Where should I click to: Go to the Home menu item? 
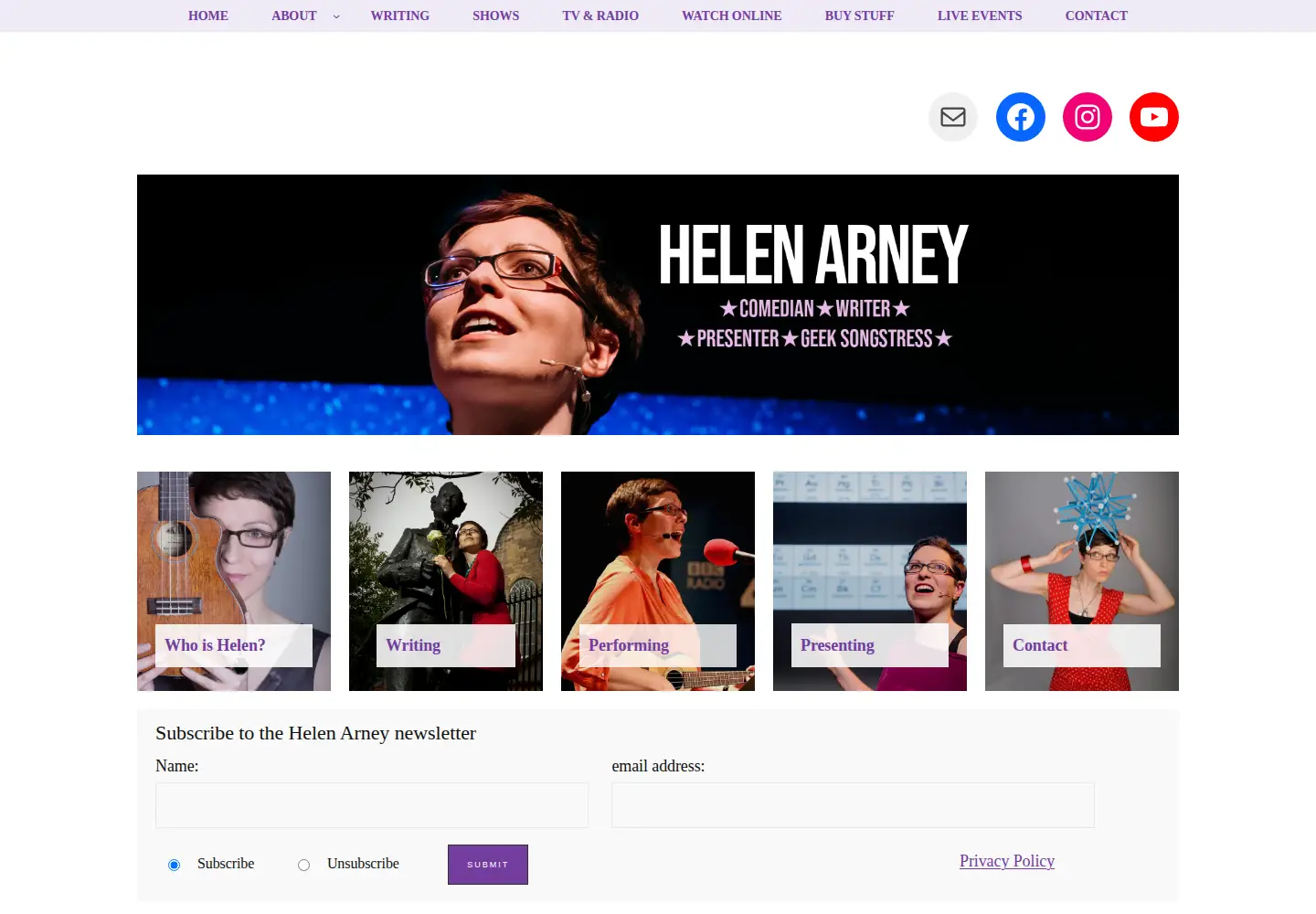(x=208, y=16)
